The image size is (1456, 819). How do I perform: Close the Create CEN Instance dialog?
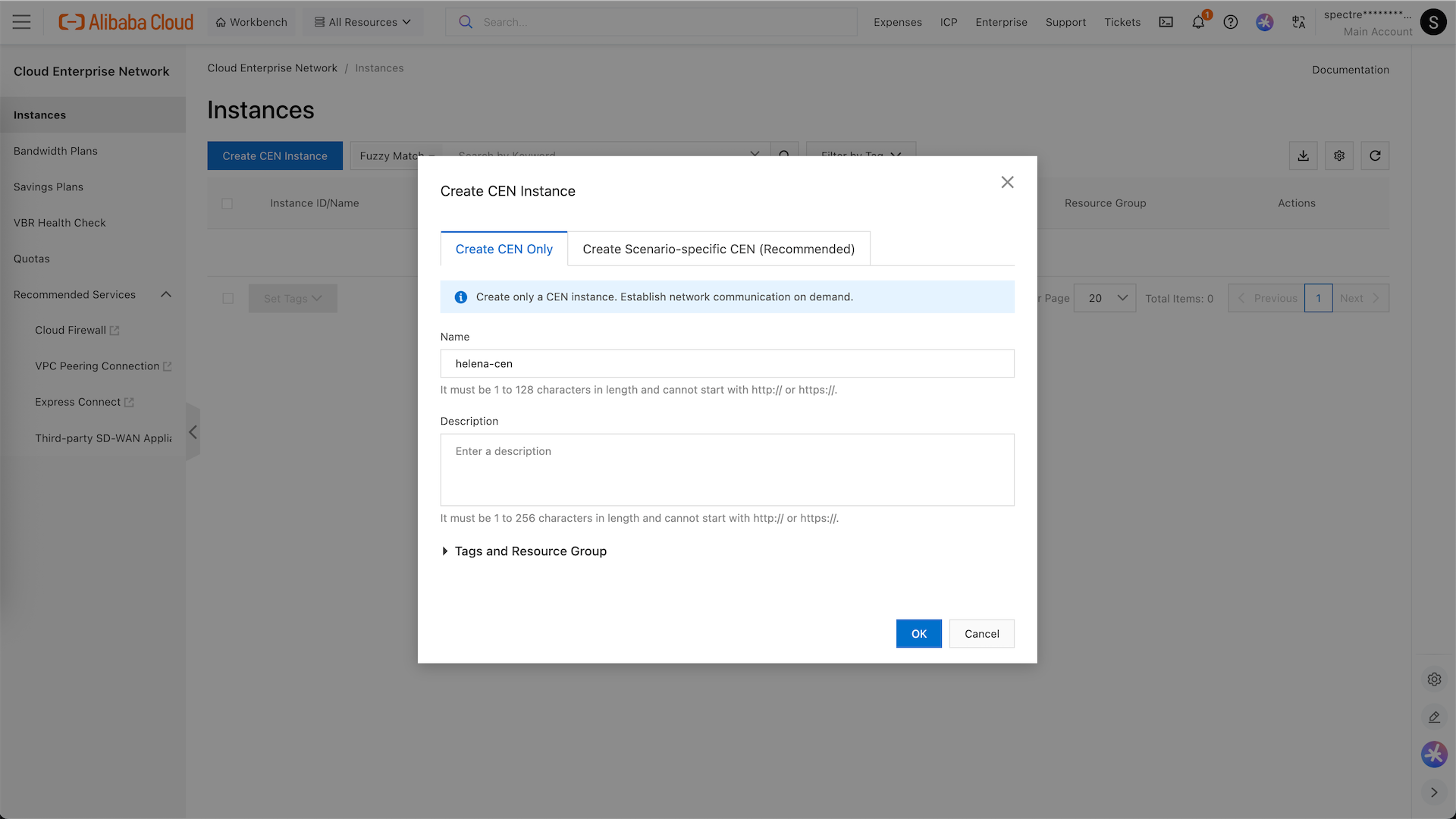tap(1007, 182)
